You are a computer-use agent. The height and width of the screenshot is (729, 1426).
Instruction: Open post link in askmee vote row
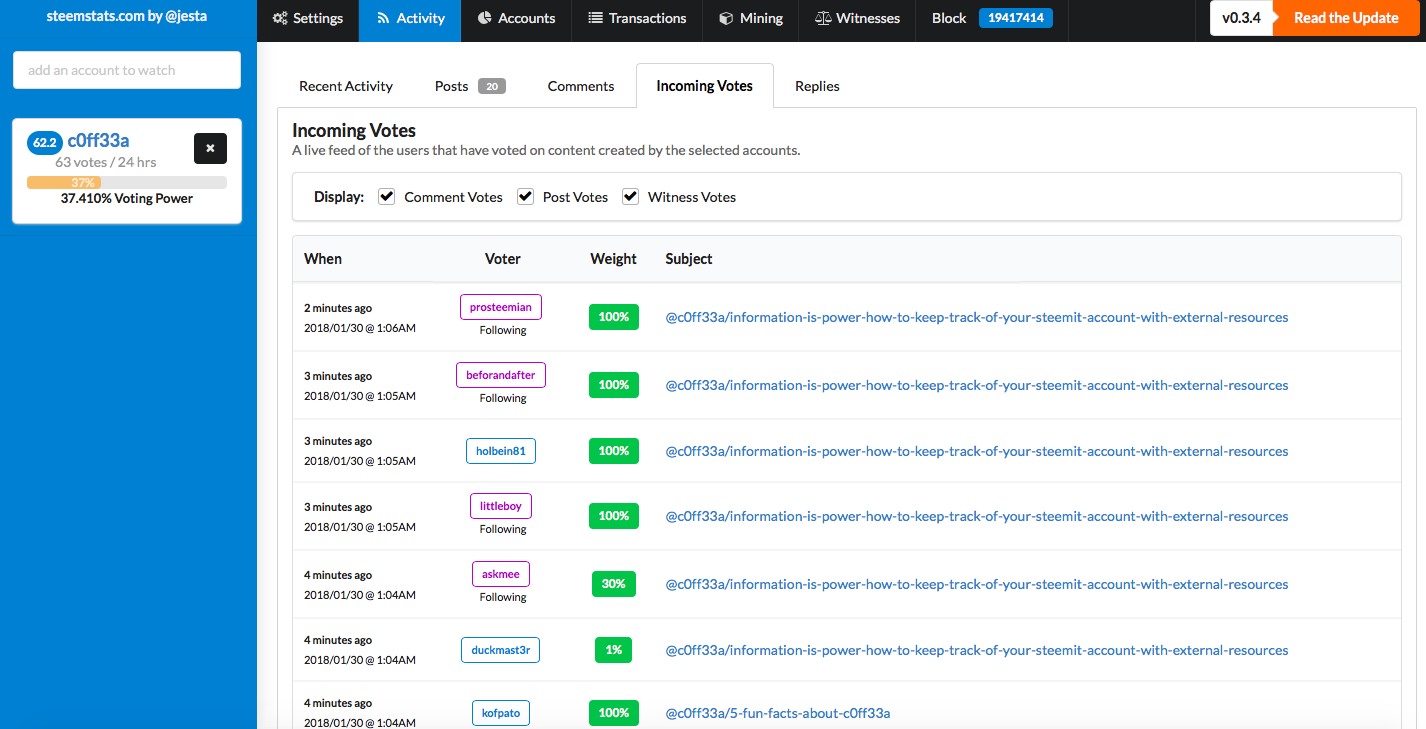click(977, 584)
